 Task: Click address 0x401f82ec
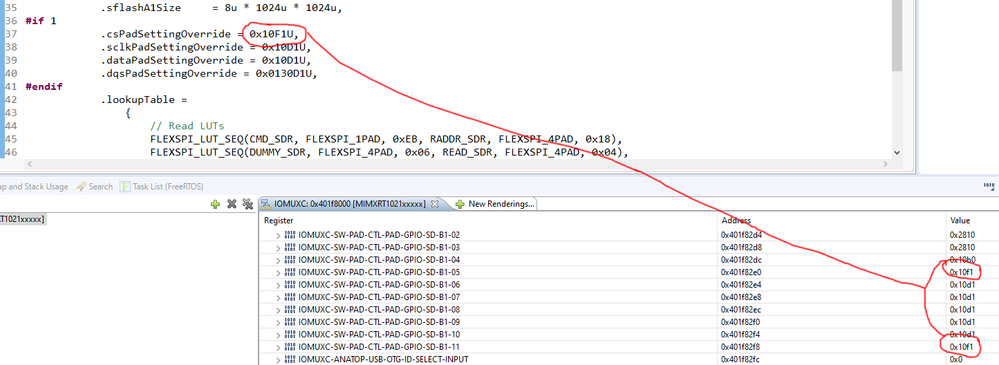point(740,310)
